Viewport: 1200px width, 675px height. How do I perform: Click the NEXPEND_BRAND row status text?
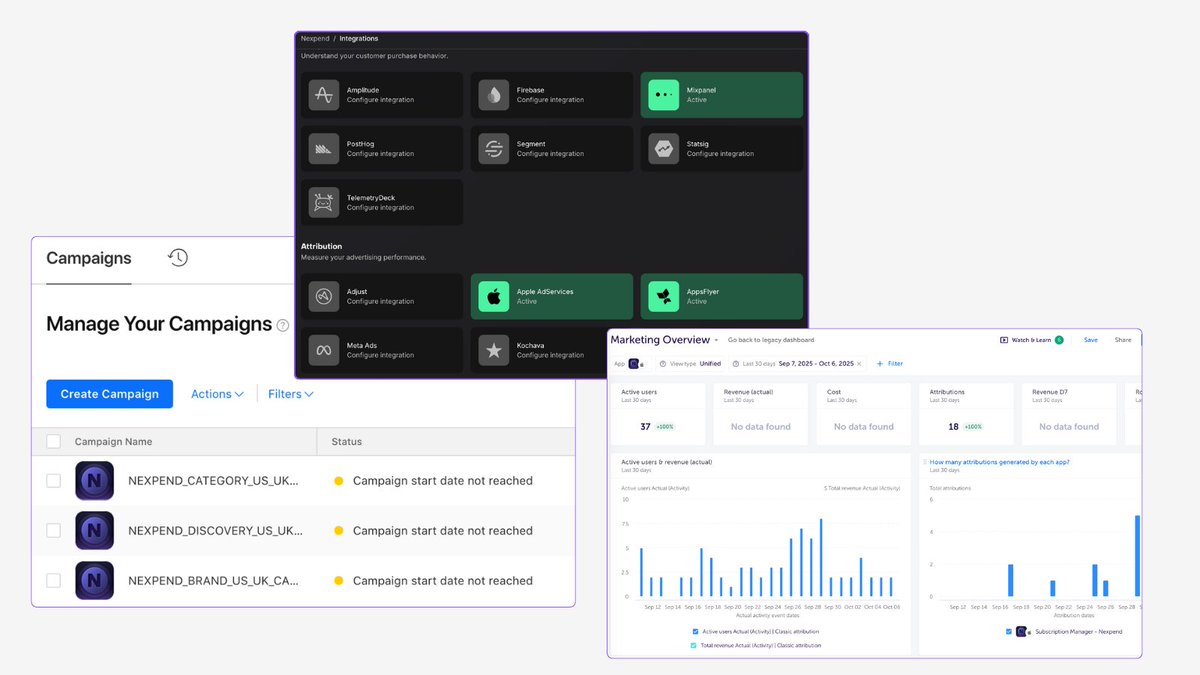click(x=443, y=581)
